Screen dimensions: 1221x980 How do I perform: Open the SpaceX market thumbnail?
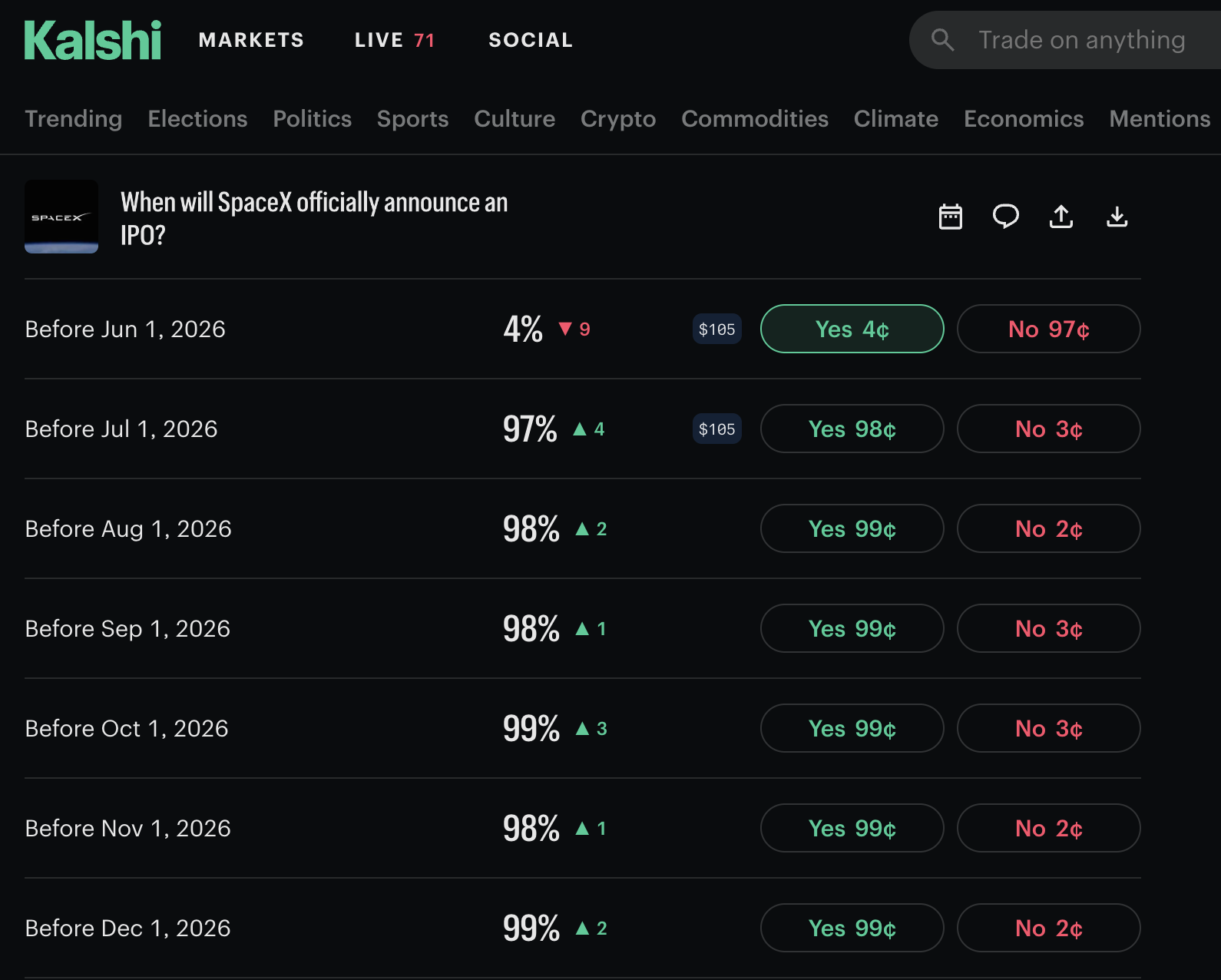tap(61, 217)
